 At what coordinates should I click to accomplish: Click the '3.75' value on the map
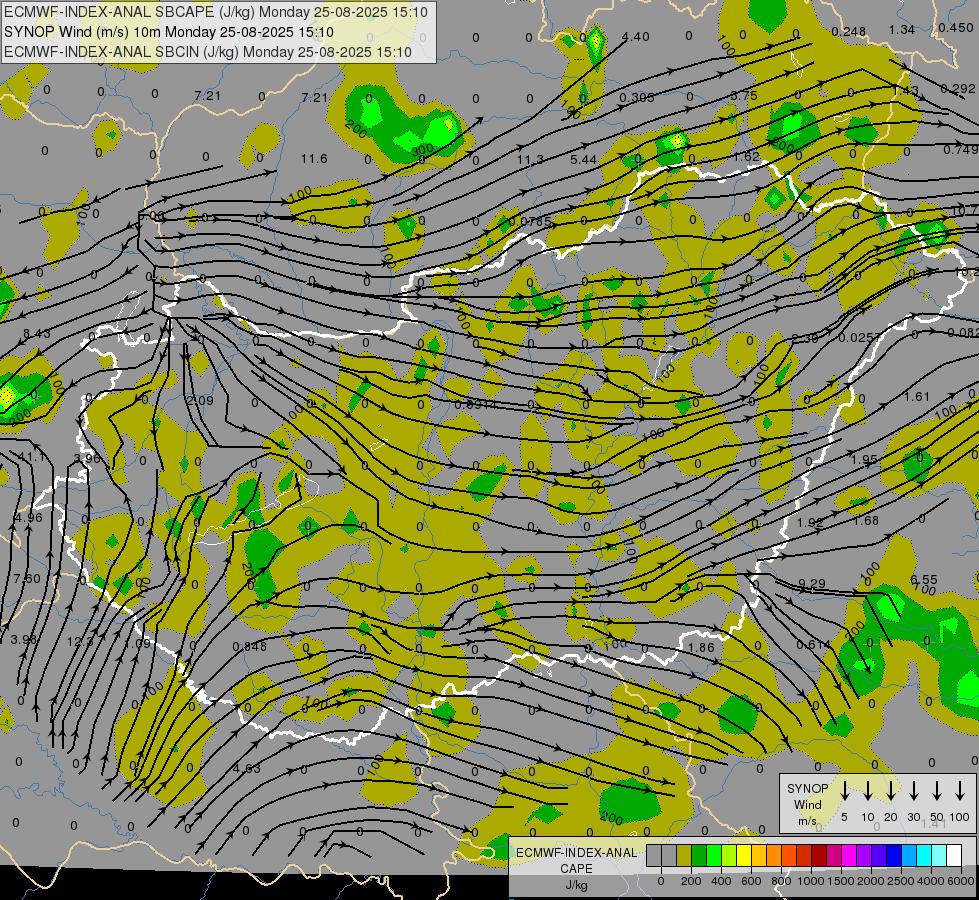[x=744, y=96]
